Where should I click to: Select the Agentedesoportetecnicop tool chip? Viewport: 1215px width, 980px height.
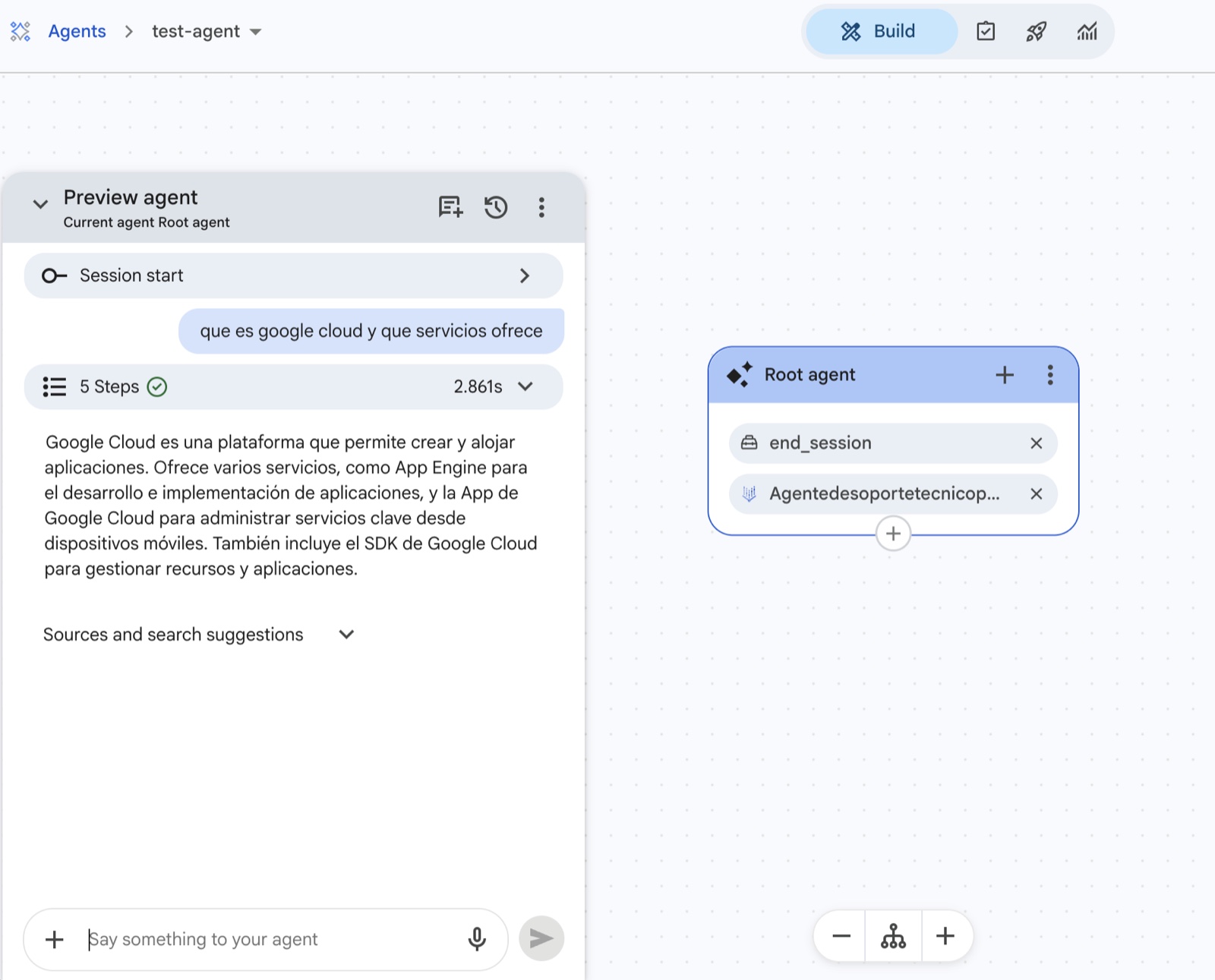[x=893, y=494]
